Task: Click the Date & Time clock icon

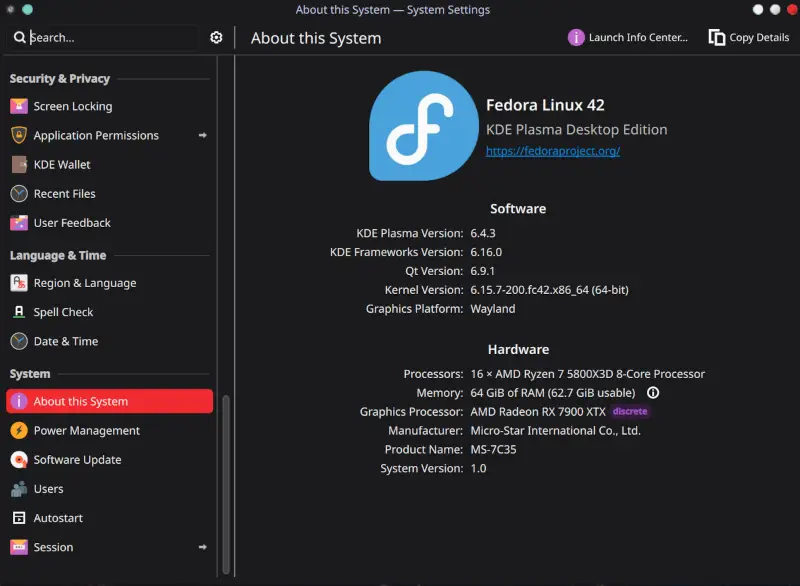Action: tap(19, 341)
